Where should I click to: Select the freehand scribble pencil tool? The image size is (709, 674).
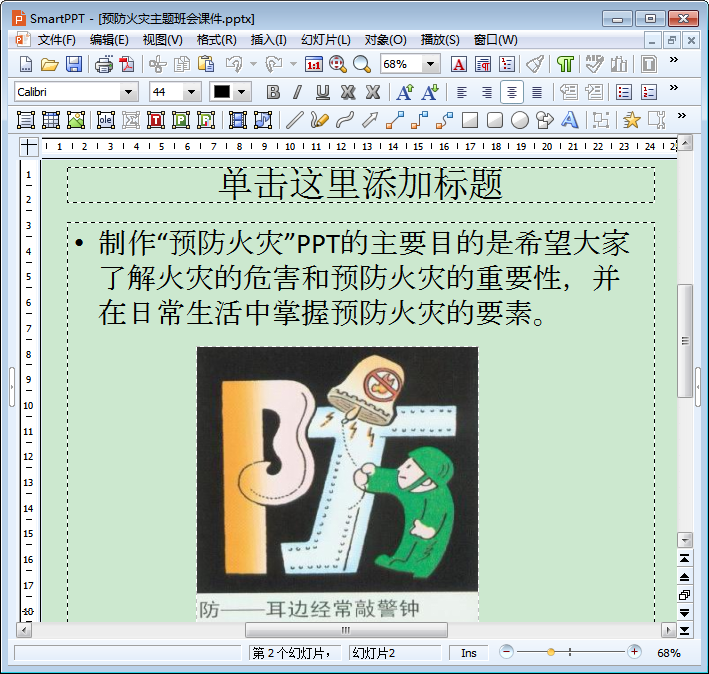[319, 120]
